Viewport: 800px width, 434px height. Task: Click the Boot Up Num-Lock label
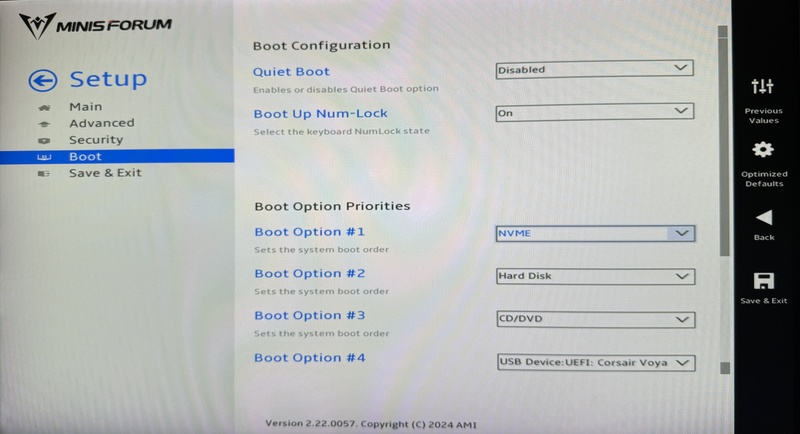pos(320,114)
